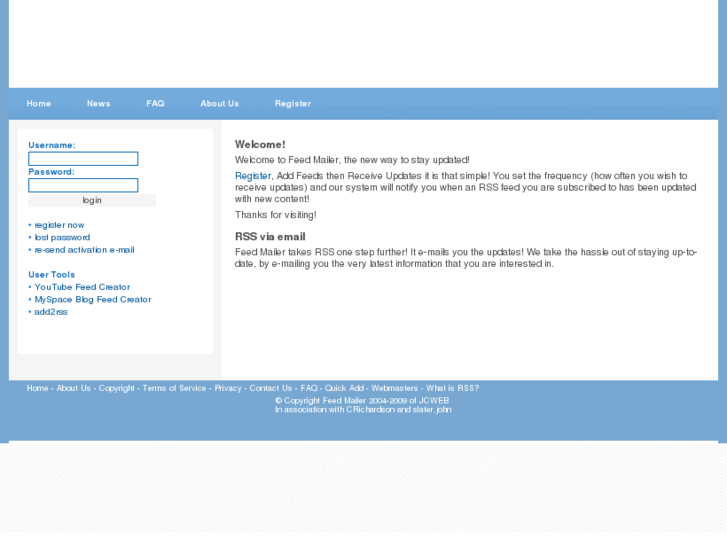
Task: Click 're-send activation e-mail' link
Action: 84,250
